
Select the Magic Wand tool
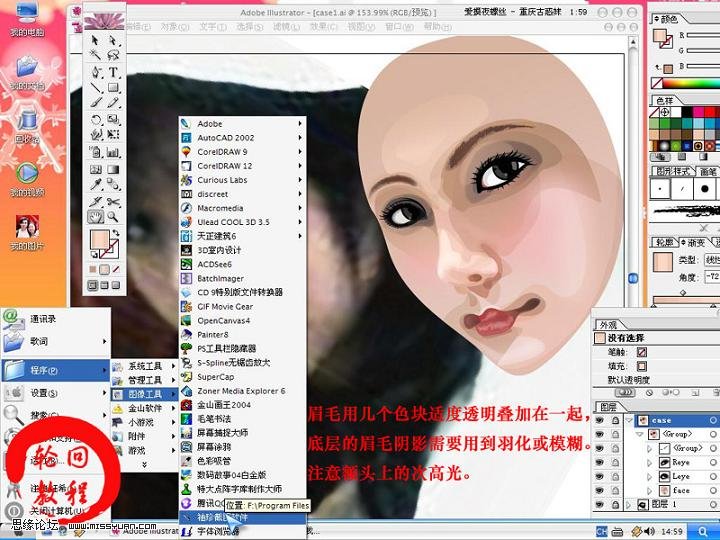tap(96, 55)
